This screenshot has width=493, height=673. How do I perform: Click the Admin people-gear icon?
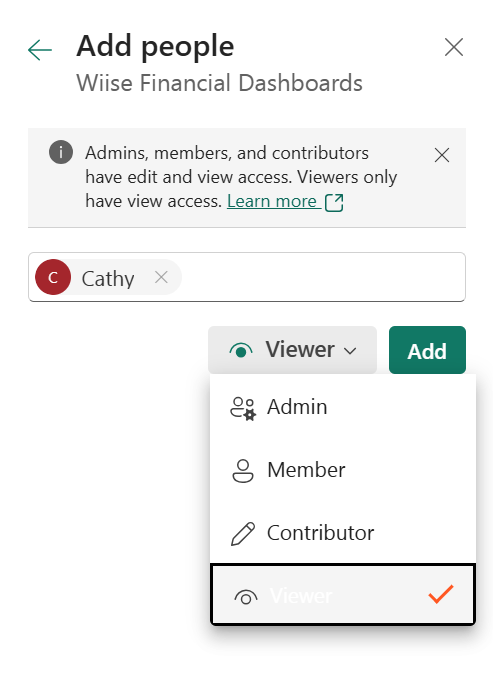[243, 408]
